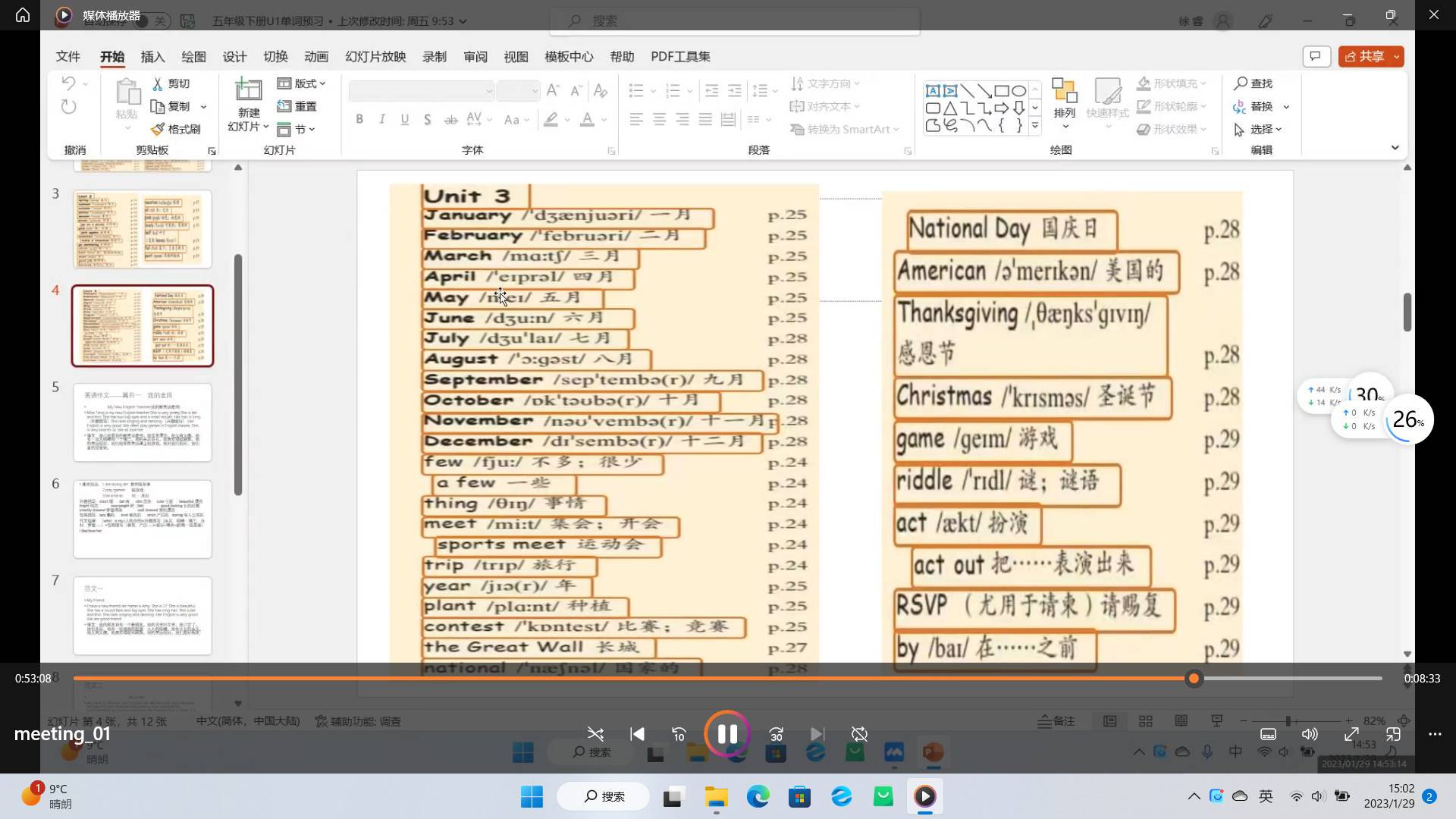Switch to the 插入 (Insert) tab
The width and height of the screenshot is (1456, 819).
tap(152, 57)
